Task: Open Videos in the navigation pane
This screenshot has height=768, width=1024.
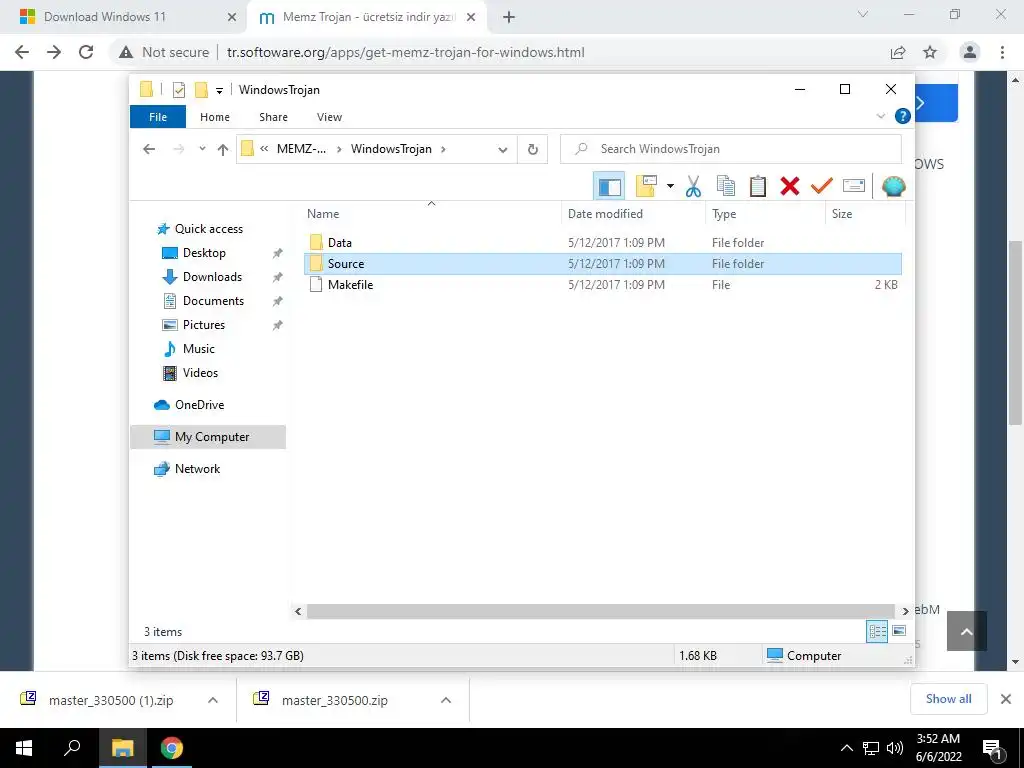Action: (200, 373)
